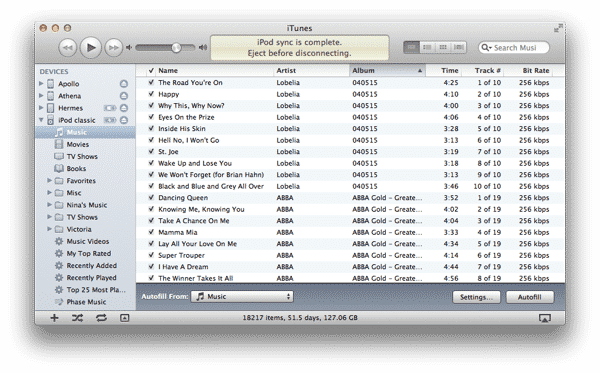Eject the Apollo device
Viewport: 600px width, 373px height.
(x=124, y=84)
